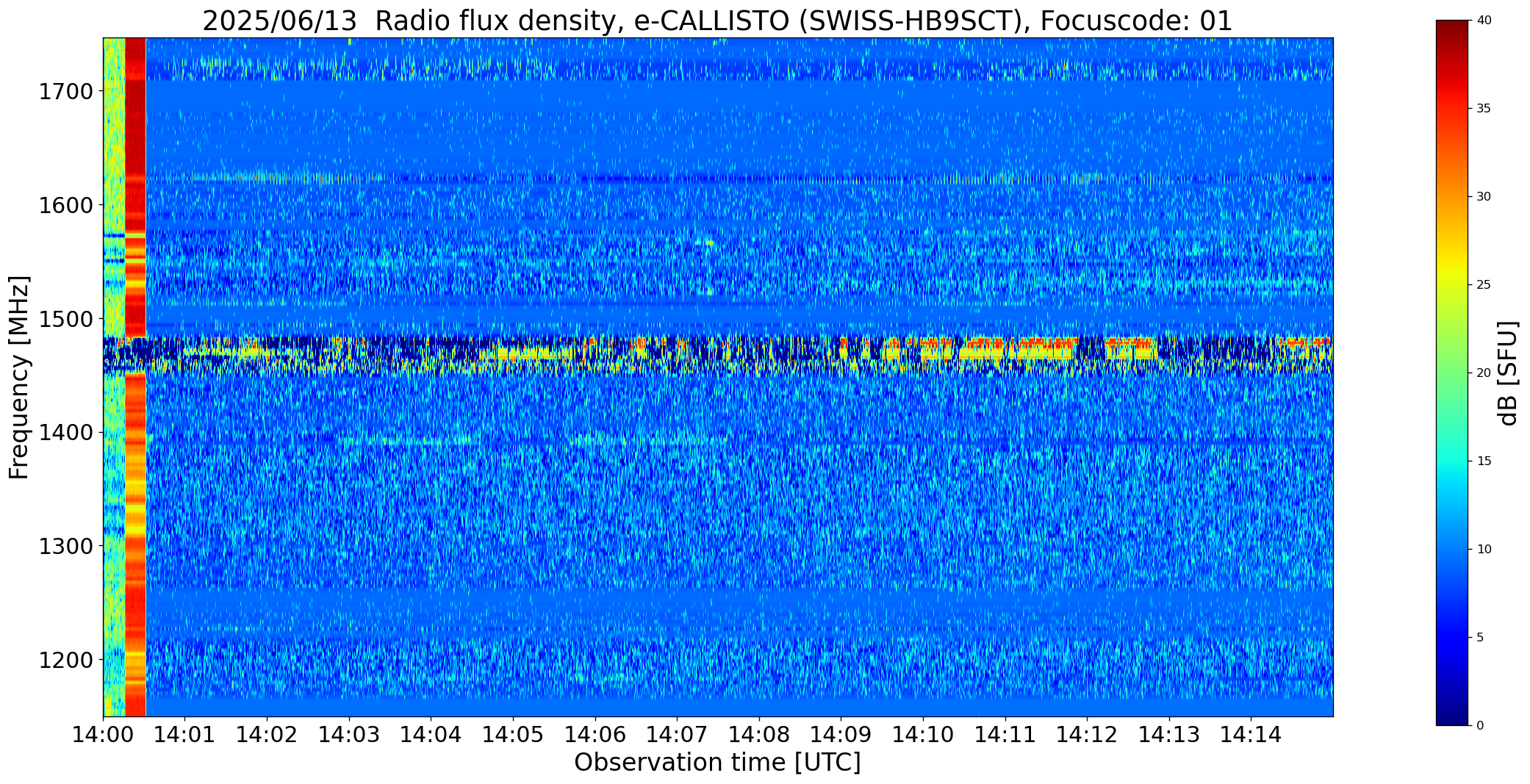Click the colorbar tick value 20

point(1484,373)
